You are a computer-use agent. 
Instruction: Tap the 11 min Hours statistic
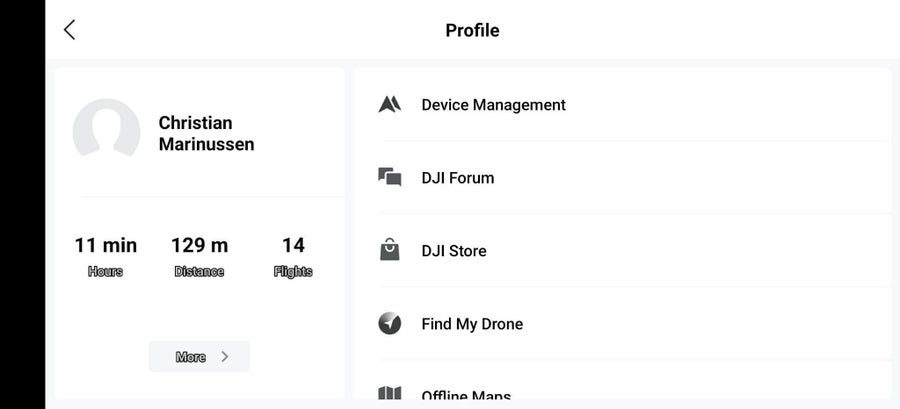tap(106, 256)
